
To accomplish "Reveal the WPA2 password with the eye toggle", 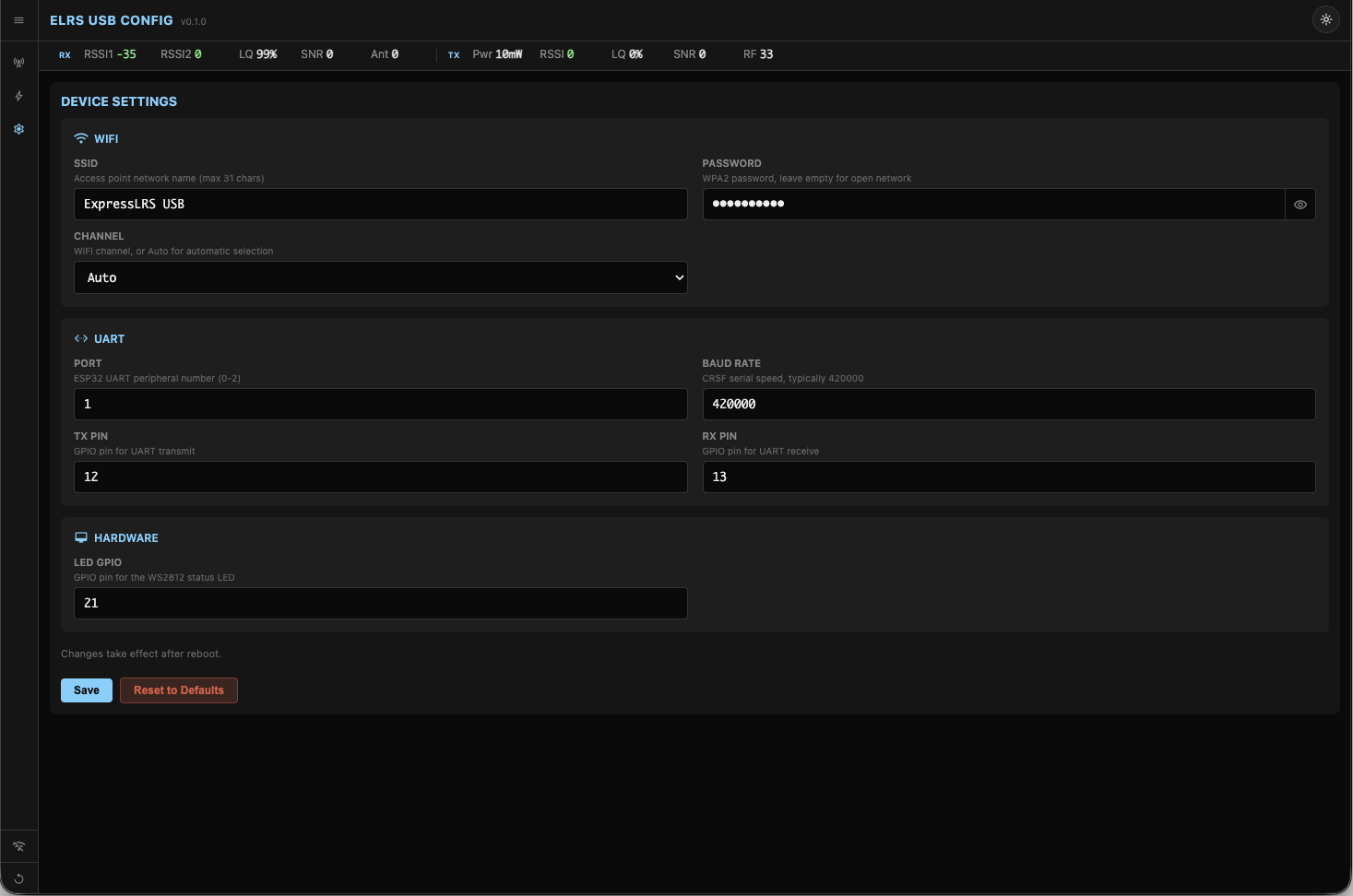I will (1300, 204).
